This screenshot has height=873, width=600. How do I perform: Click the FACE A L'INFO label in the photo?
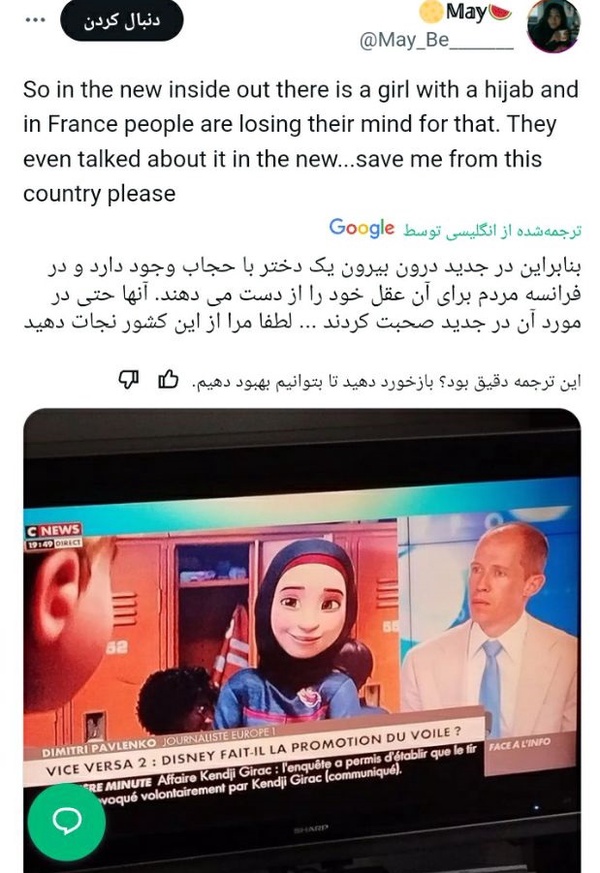pos(519,743)
